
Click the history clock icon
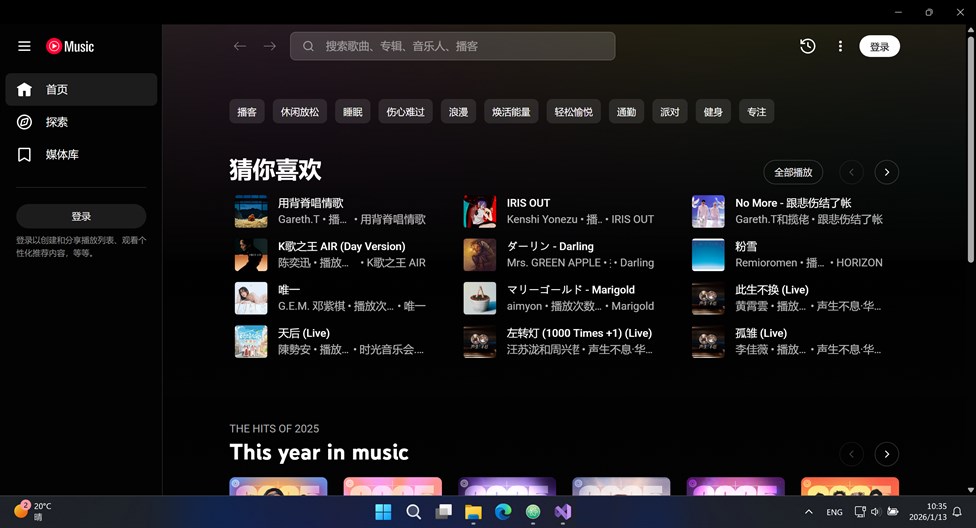click(x=807, y=46)
